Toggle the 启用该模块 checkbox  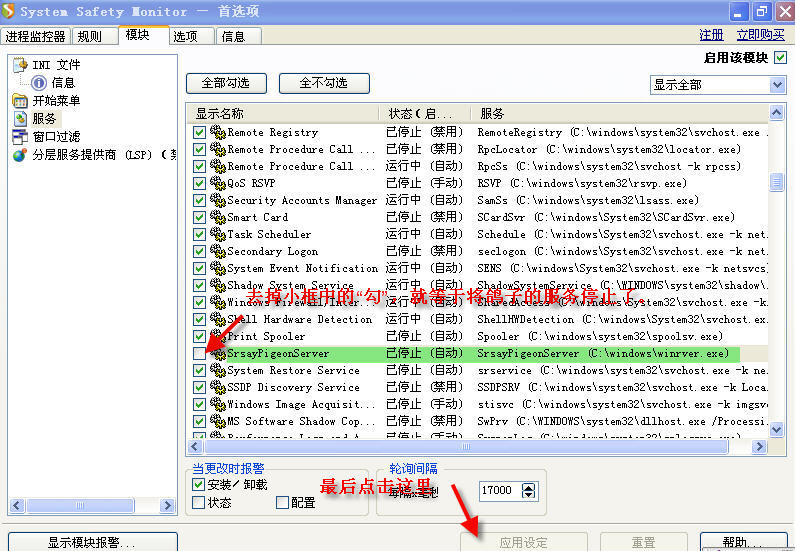780,58
